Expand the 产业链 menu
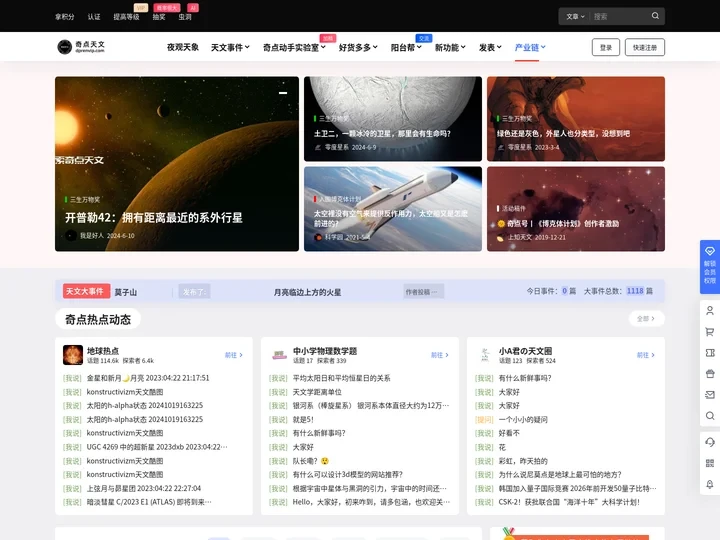This screenshot has width=720, height=540. [530, 47]
